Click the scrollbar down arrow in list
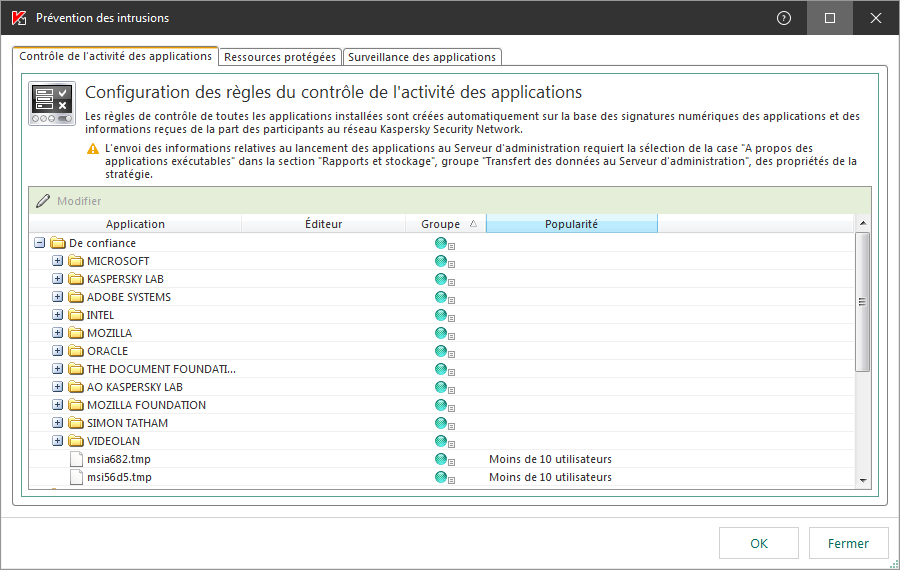900x570 pixels. click(x=863, y=481)
